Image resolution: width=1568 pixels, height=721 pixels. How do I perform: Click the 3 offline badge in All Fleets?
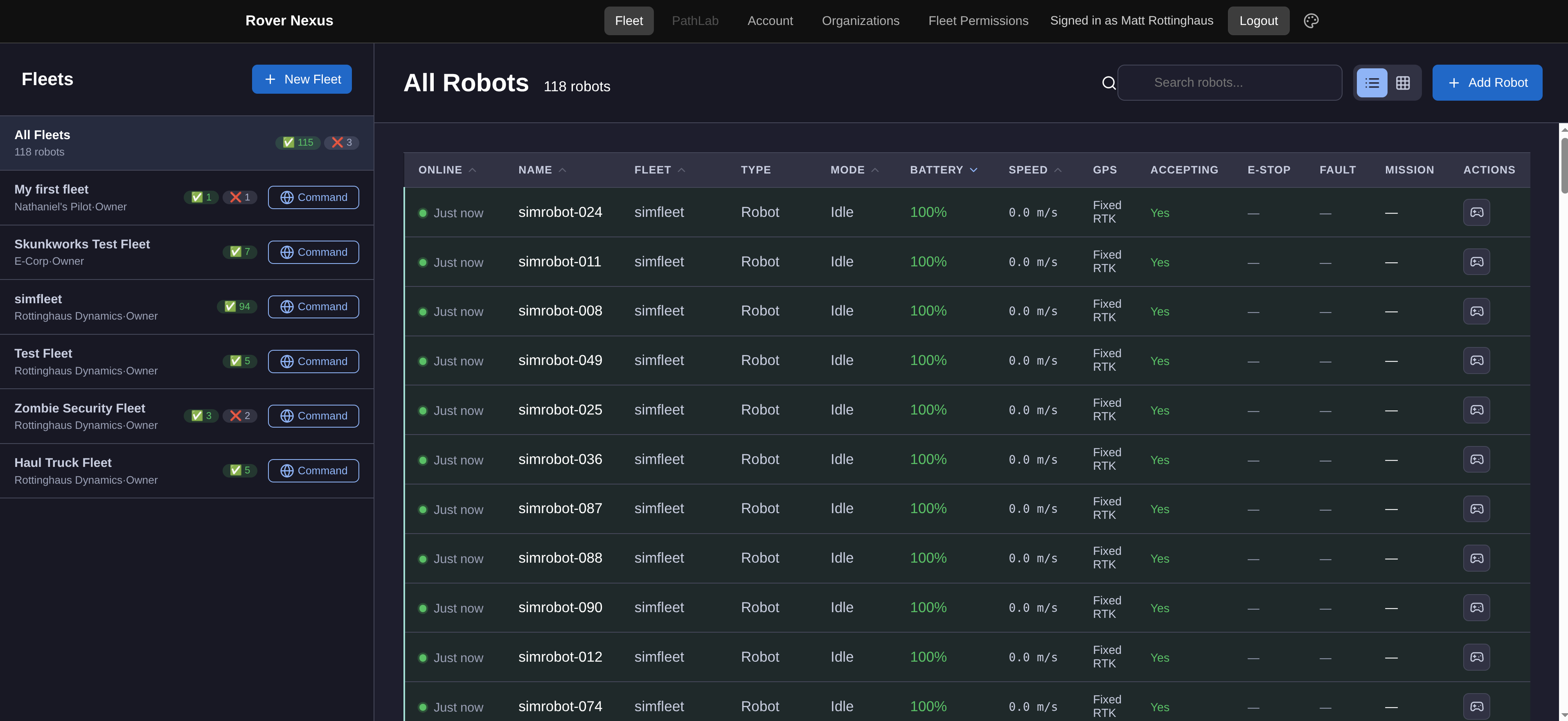(342, 142)
